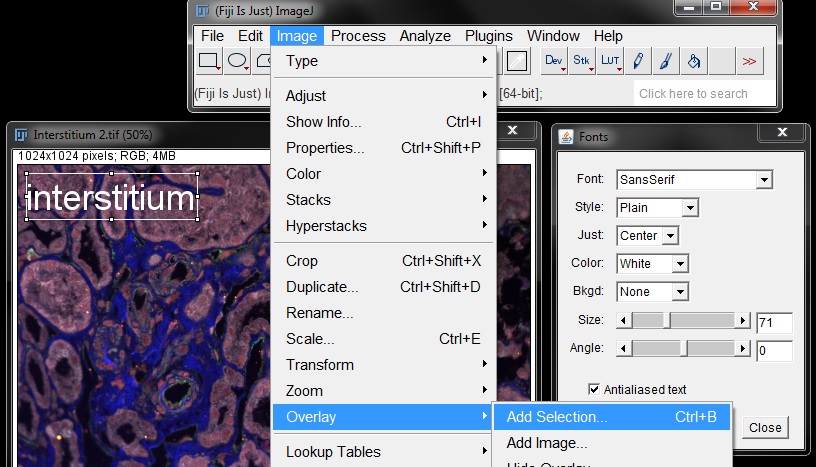This screenshot has height=467, width=816.
Task: Select the Polygon selection tool
Action: click(x=262, y=61)
